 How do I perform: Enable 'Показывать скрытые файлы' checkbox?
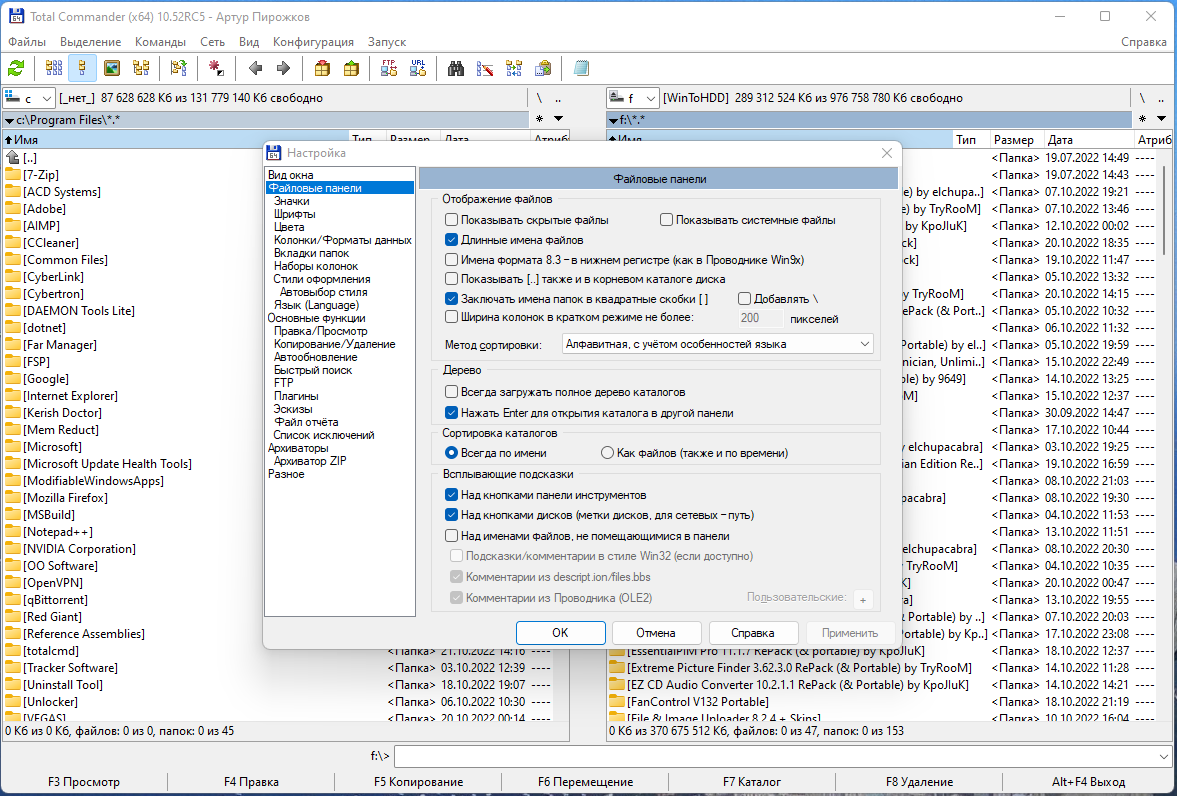(x=451, y=220)
